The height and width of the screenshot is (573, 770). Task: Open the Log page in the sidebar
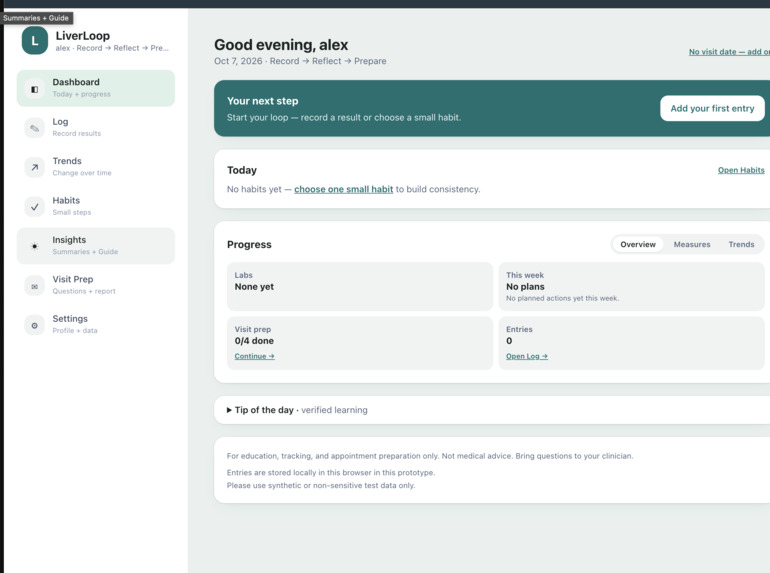click(96, 127)
